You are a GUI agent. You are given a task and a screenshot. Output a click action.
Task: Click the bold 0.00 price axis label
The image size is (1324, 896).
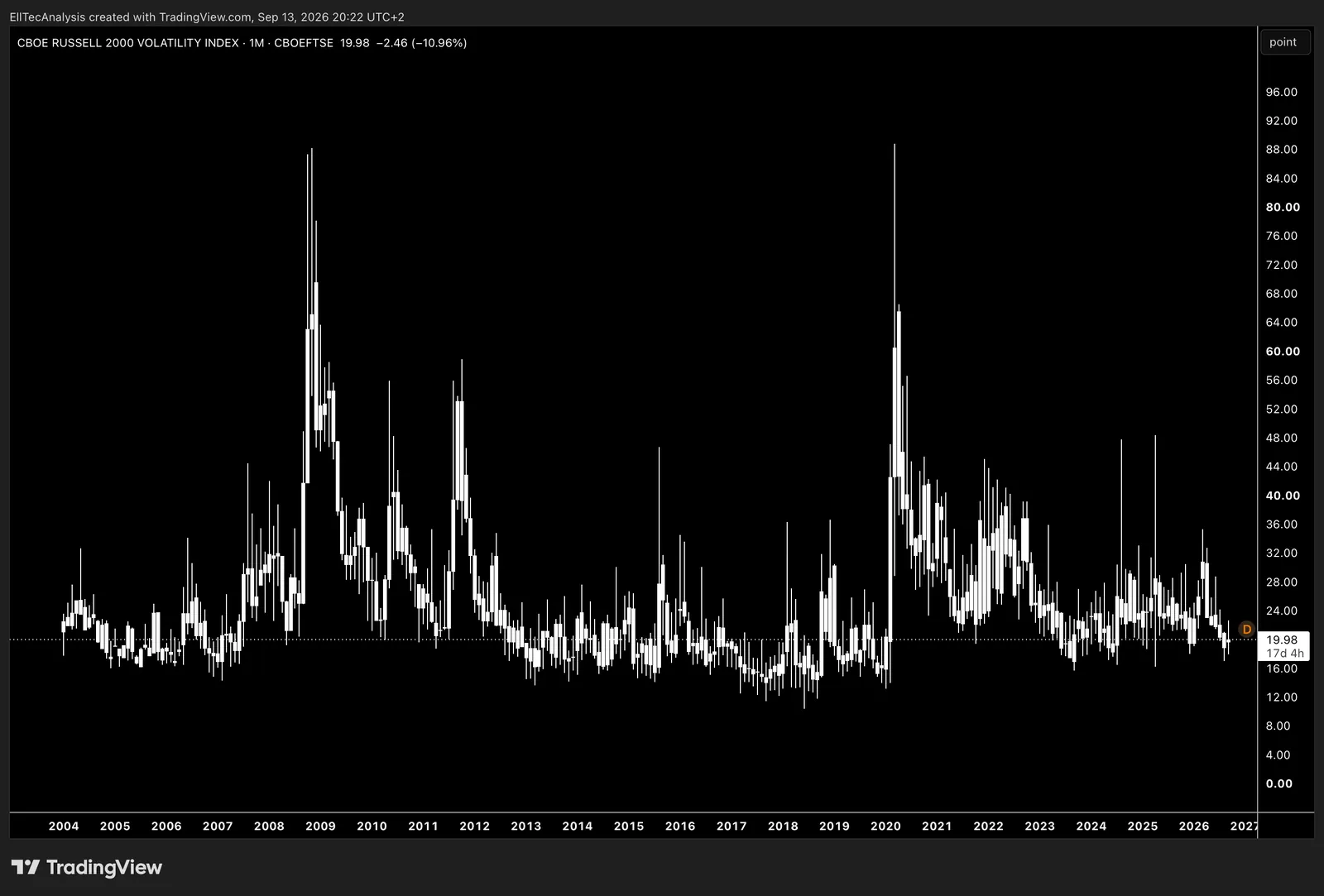tap(1279, 784)
